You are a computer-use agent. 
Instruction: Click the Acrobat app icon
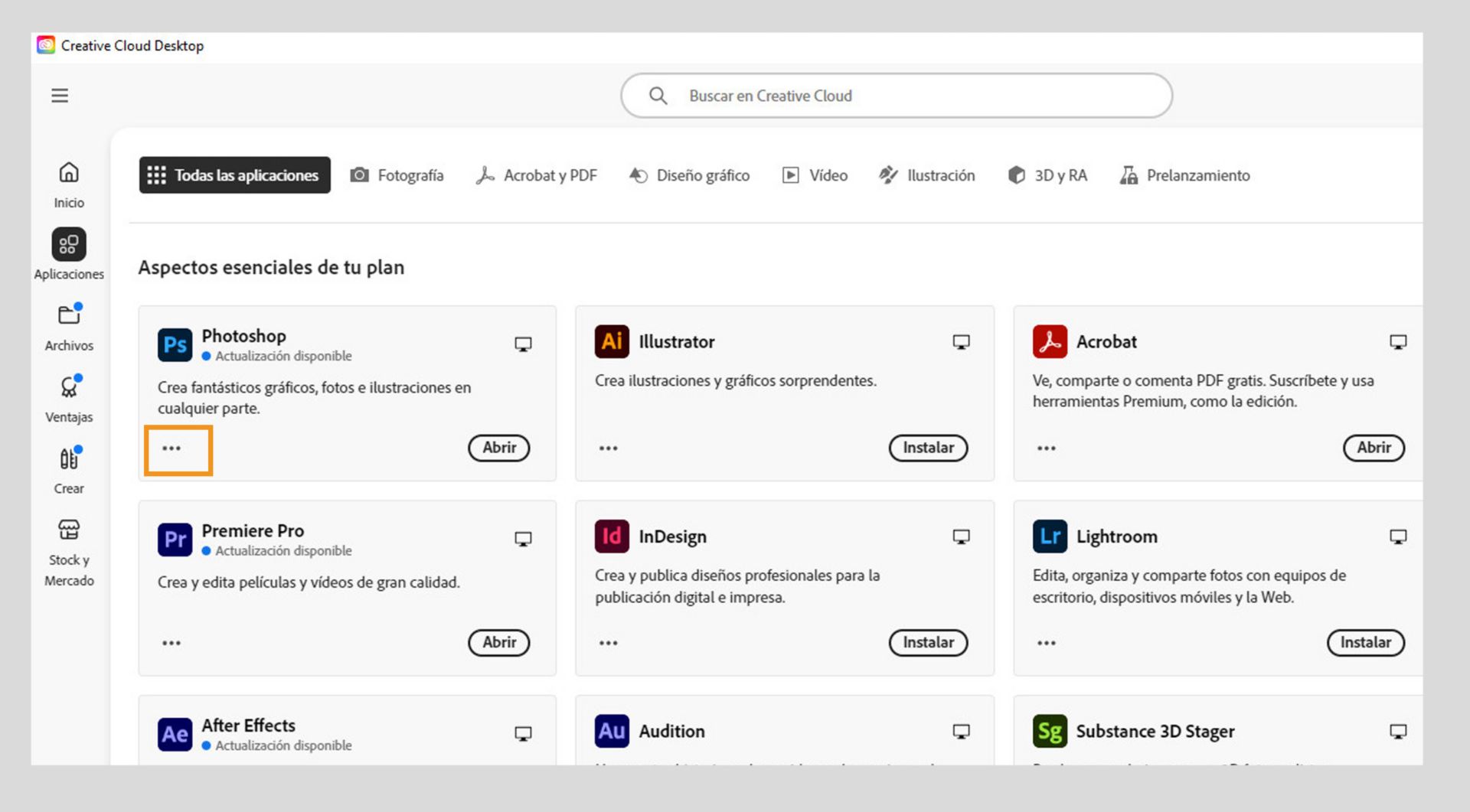(x=1050, y=341)
